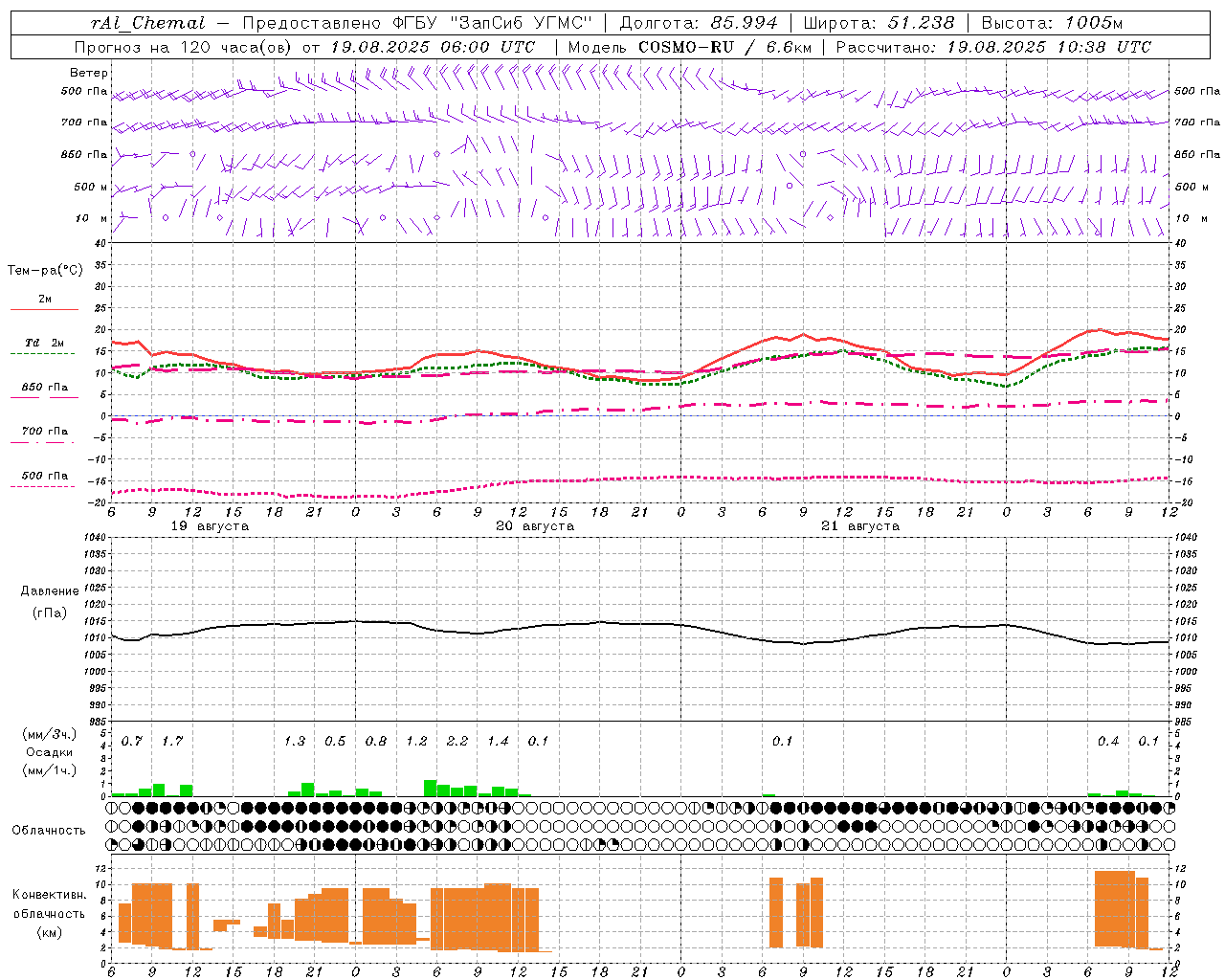Select the Конвективн. convective cloud label
Viewport: 1225px width, 980px height.
[49, 895]
